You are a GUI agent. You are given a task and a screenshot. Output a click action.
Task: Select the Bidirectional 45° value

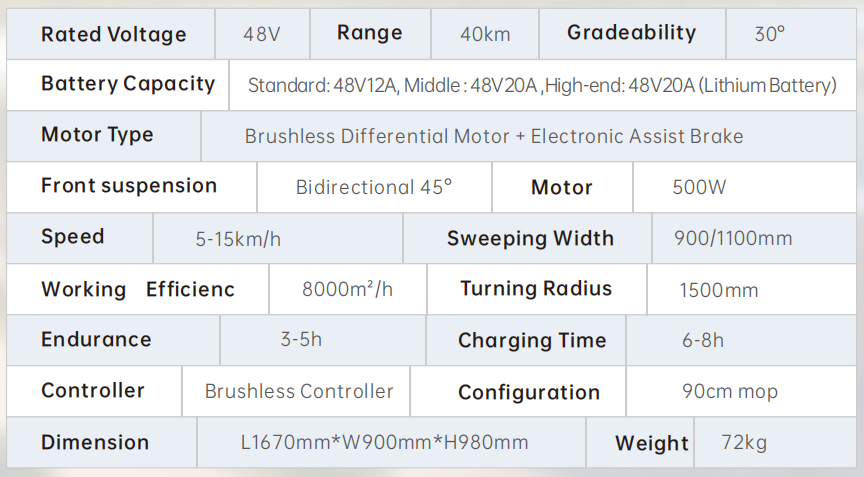pos(374,187)
